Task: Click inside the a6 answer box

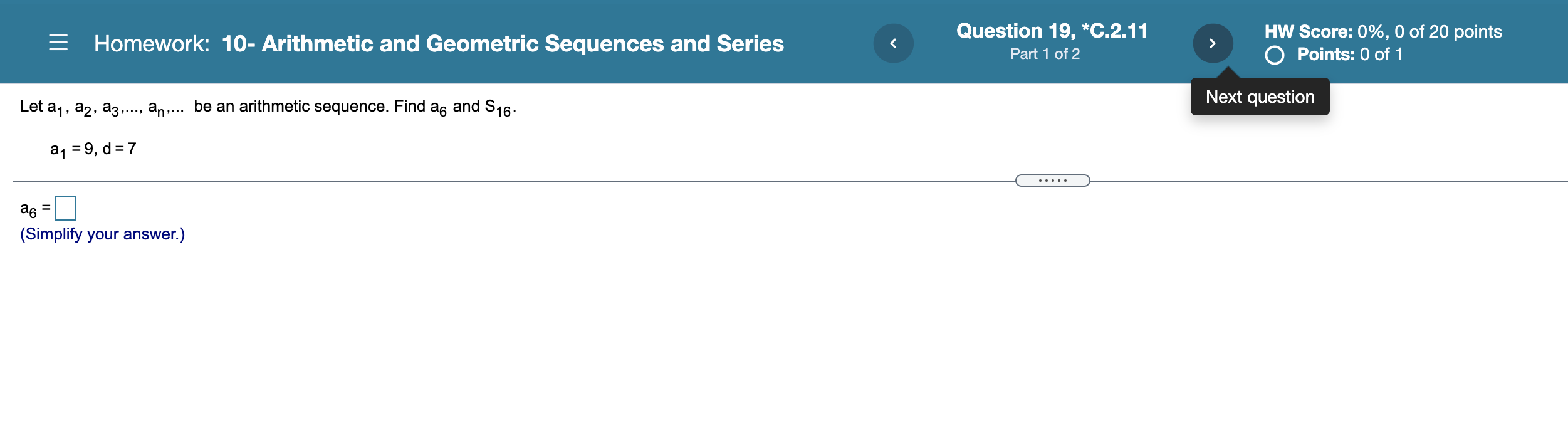Action: 65,207
